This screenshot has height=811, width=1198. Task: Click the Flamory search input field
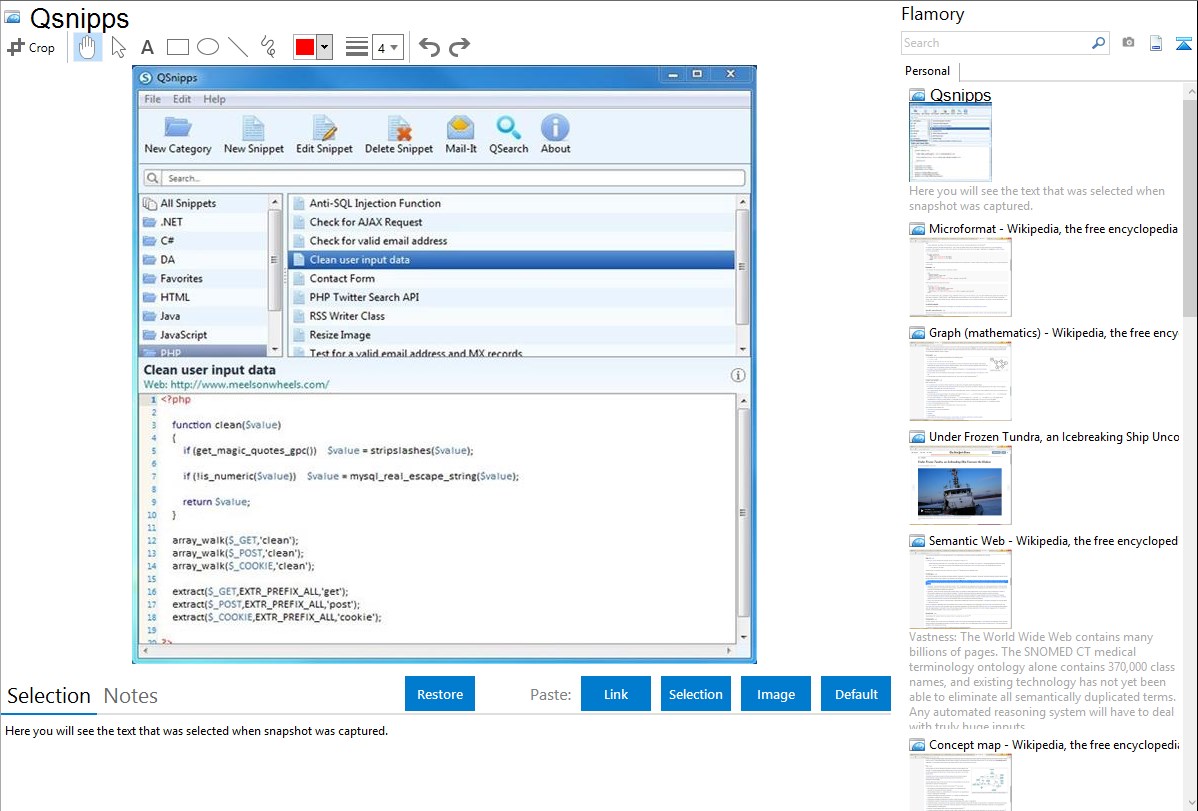996,43
